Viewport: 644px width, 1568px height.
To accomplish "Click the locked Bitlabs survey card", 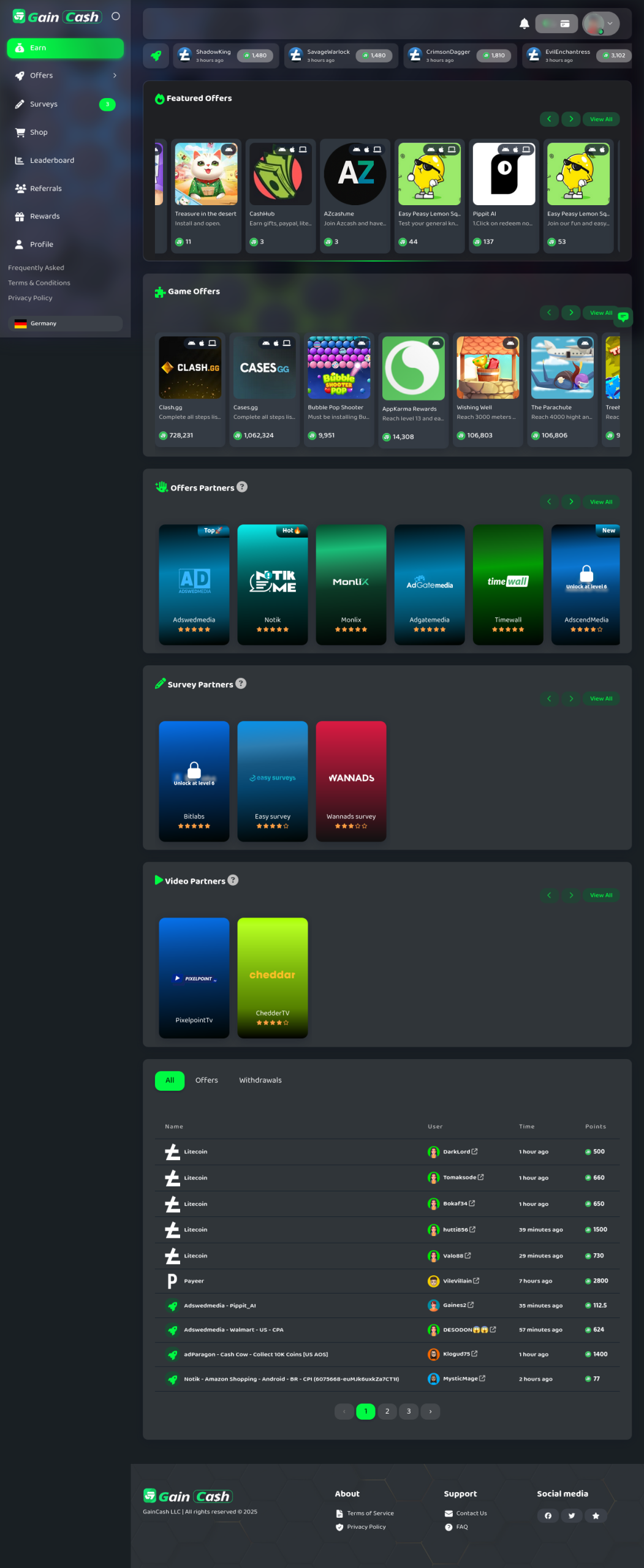I will (x=194, y=782).
